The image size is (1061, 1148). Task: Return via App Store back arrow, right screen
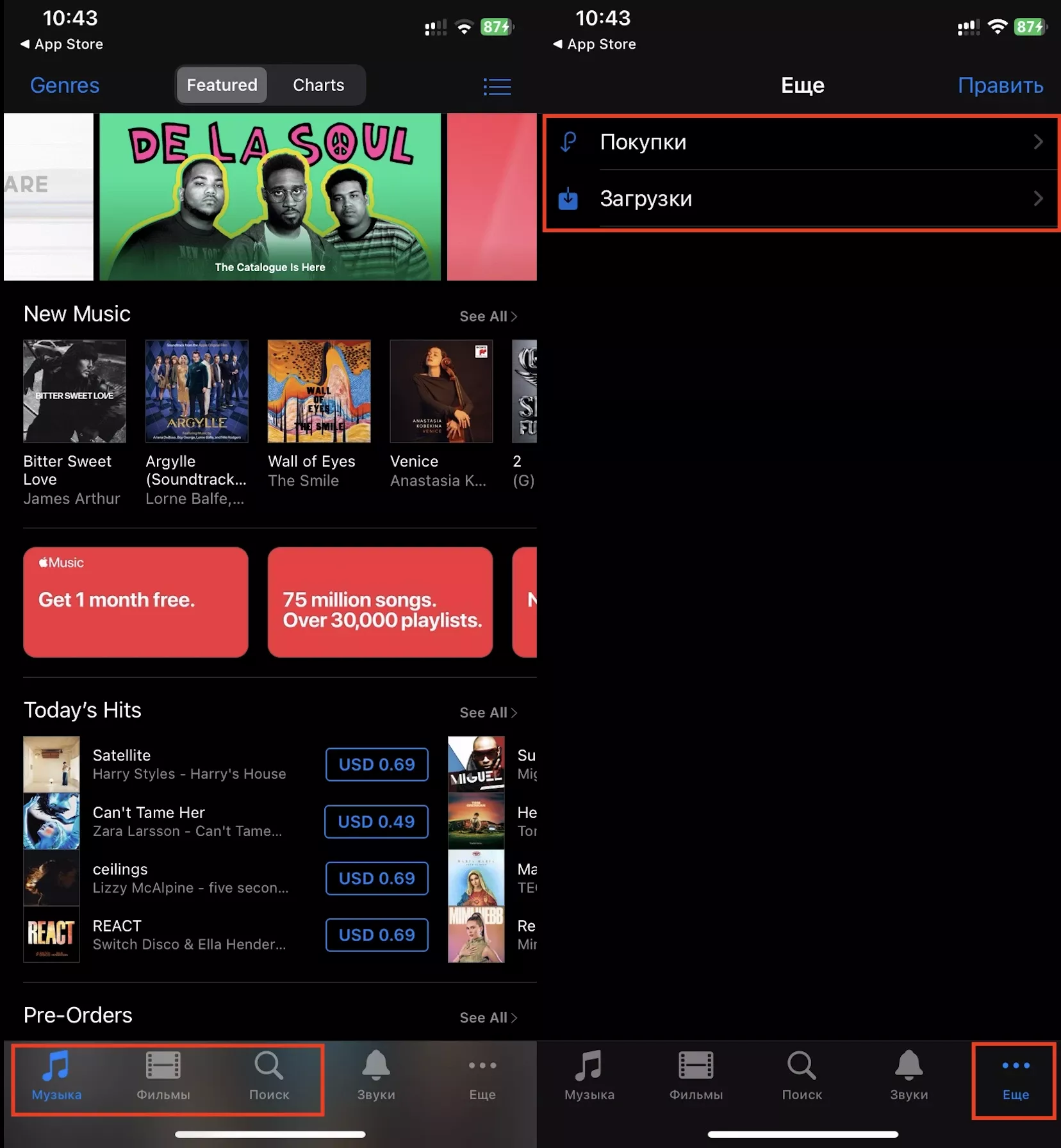pos(595,44)
